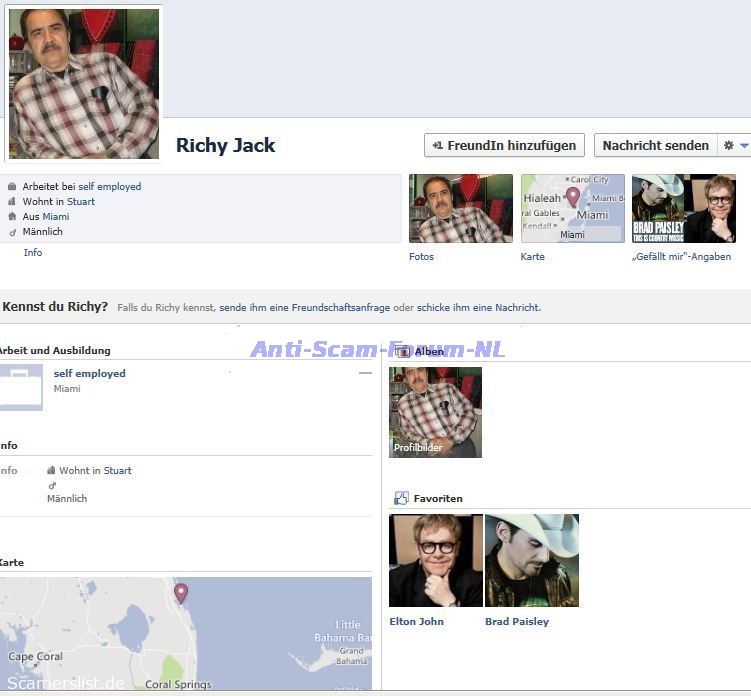The height and width of the screenshot is (696, 751).
Task: Open the Elton John favorite page
Action: [x=435, y=560]
